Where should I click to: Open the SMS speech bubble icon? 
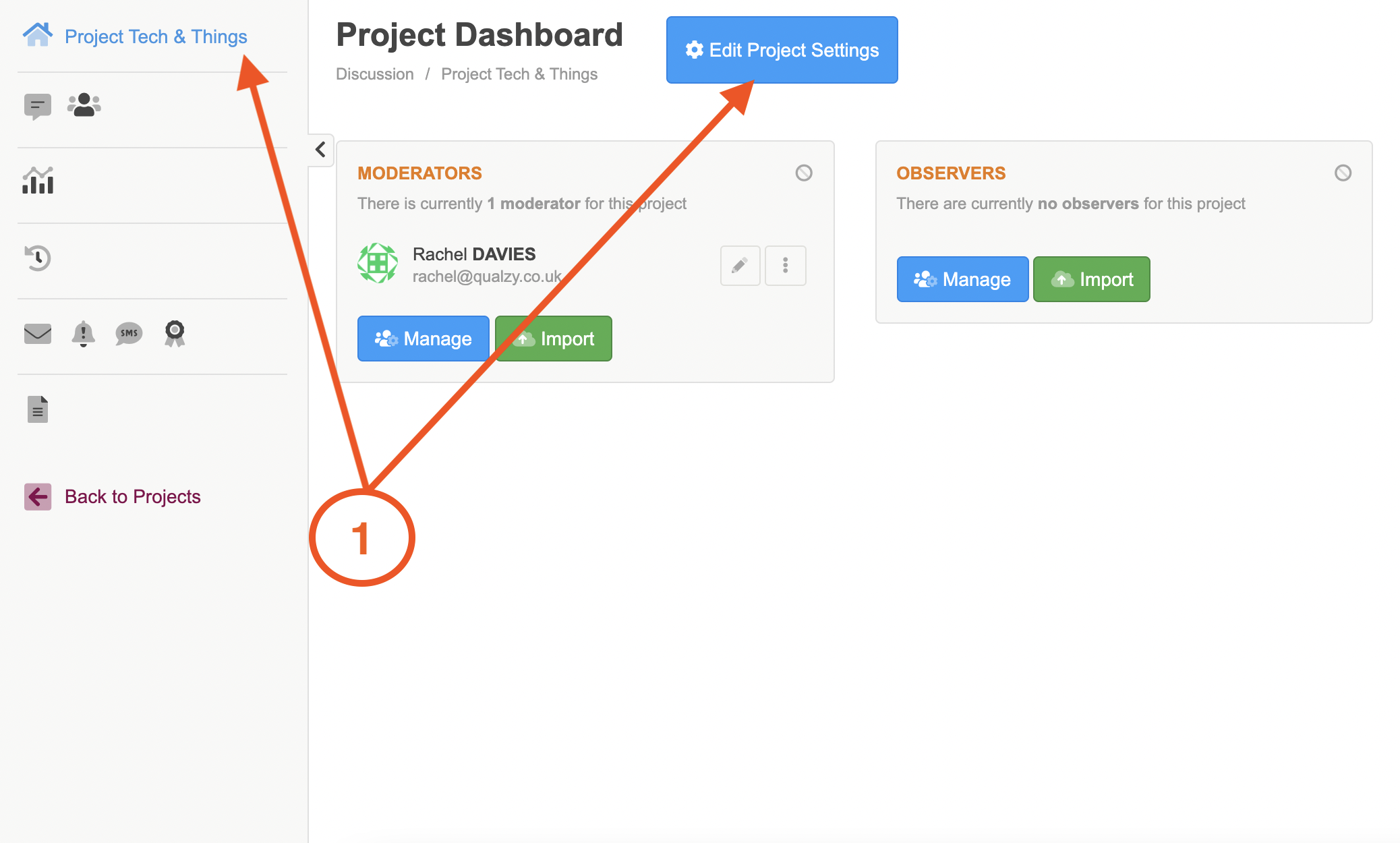[x=129, y=333]
